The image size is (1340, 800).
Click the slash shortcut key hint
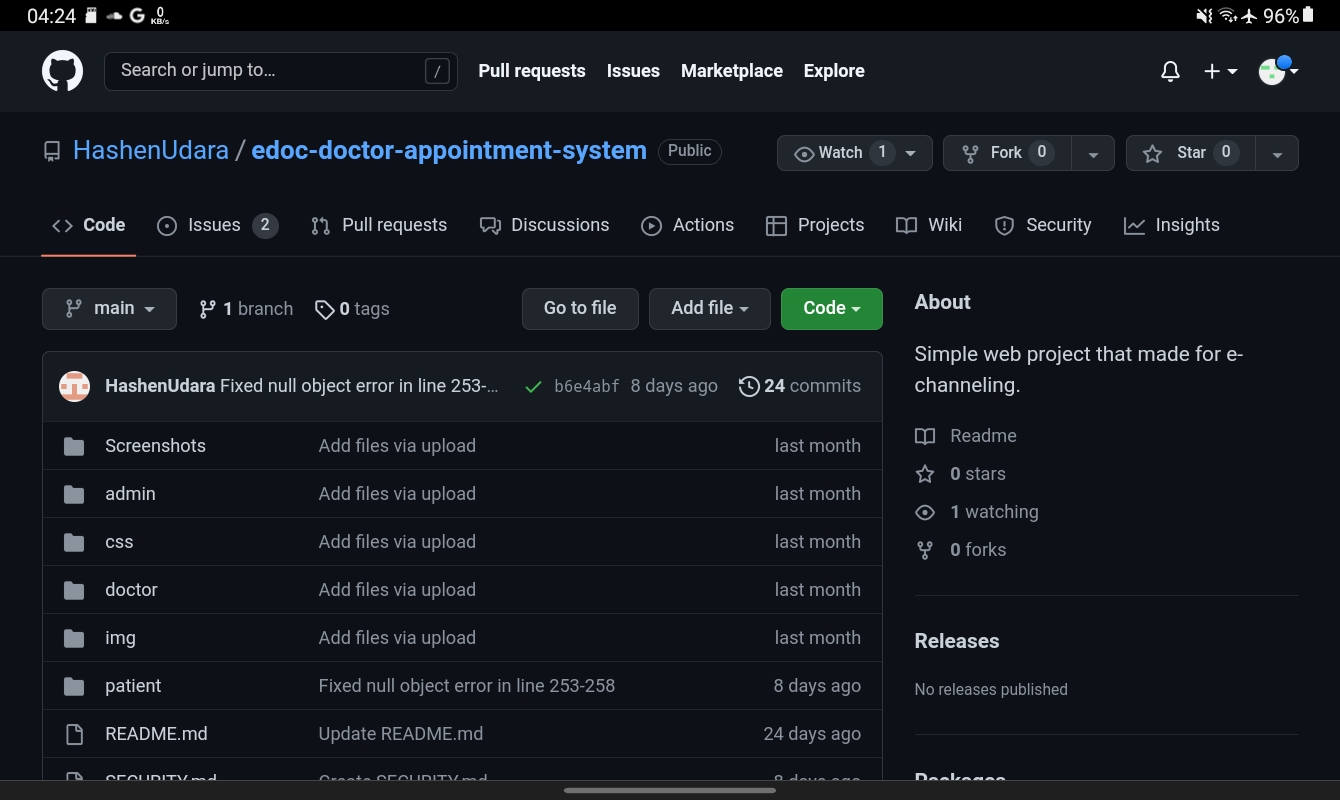click(437, 71)
